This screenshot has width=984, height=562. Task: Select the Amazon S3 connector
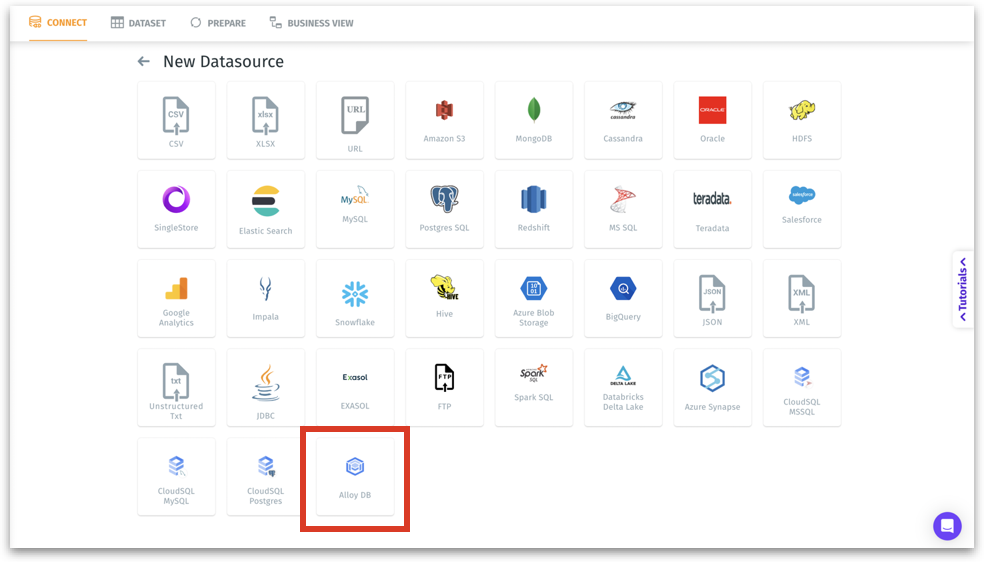tap(444, 120)
